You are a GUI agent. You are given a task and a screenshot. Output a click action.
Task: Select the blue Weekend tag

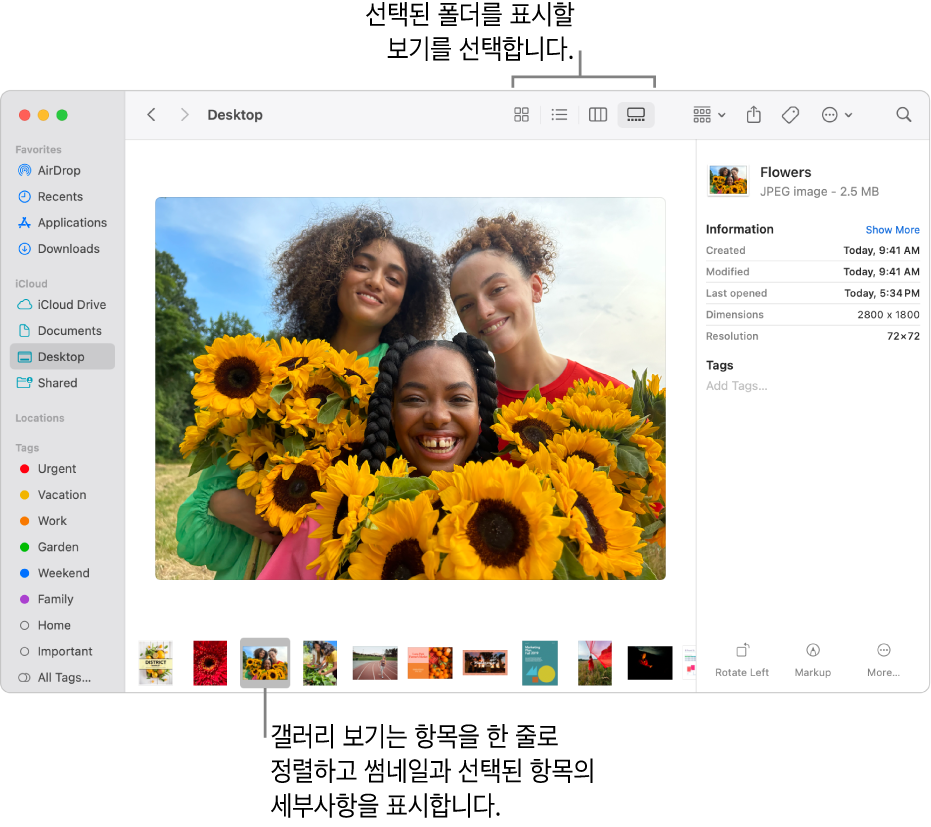(62, 573)
